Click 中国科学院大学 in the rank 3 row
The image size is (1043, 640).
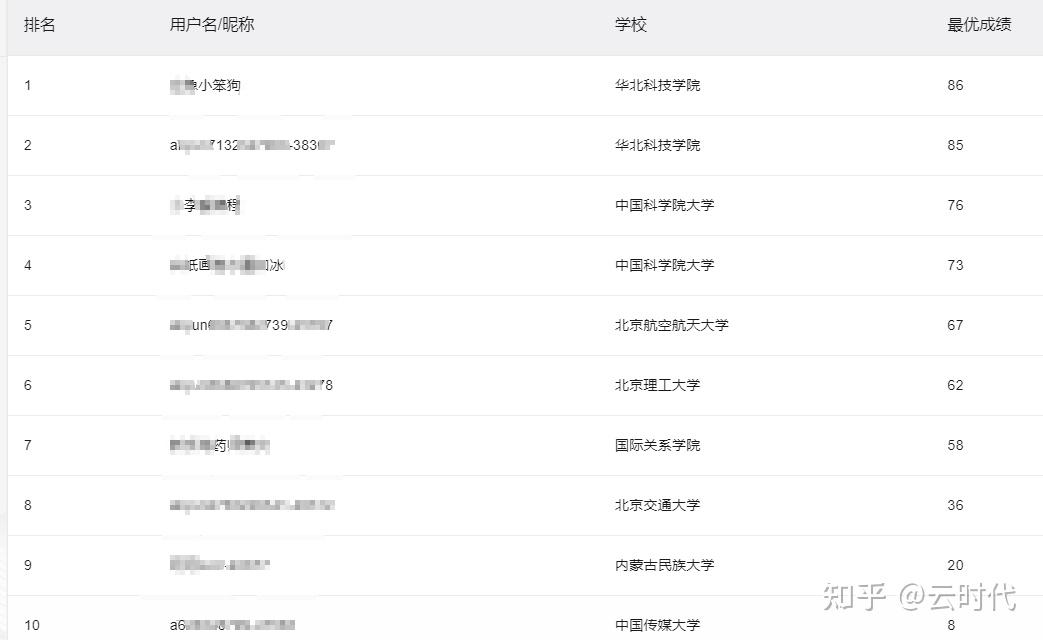coord(664,206)
